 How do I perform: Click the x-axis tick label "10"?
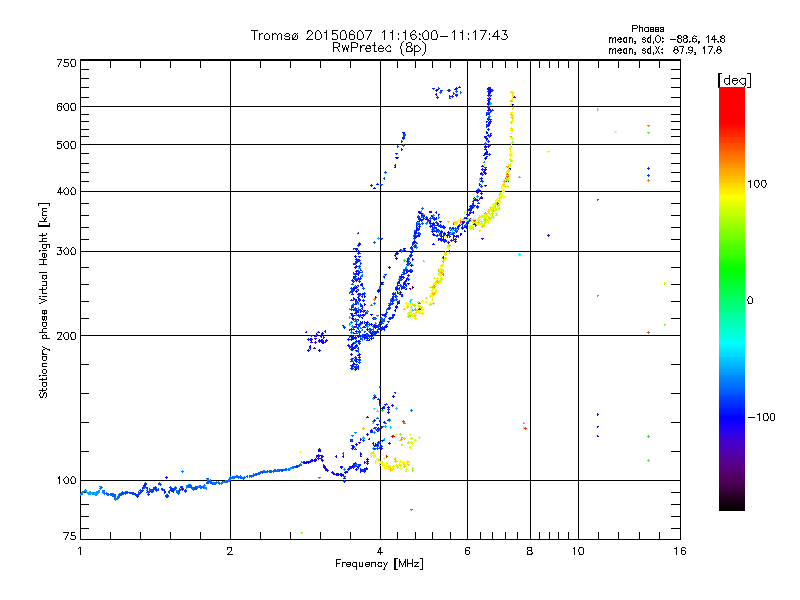coord(578,551)
